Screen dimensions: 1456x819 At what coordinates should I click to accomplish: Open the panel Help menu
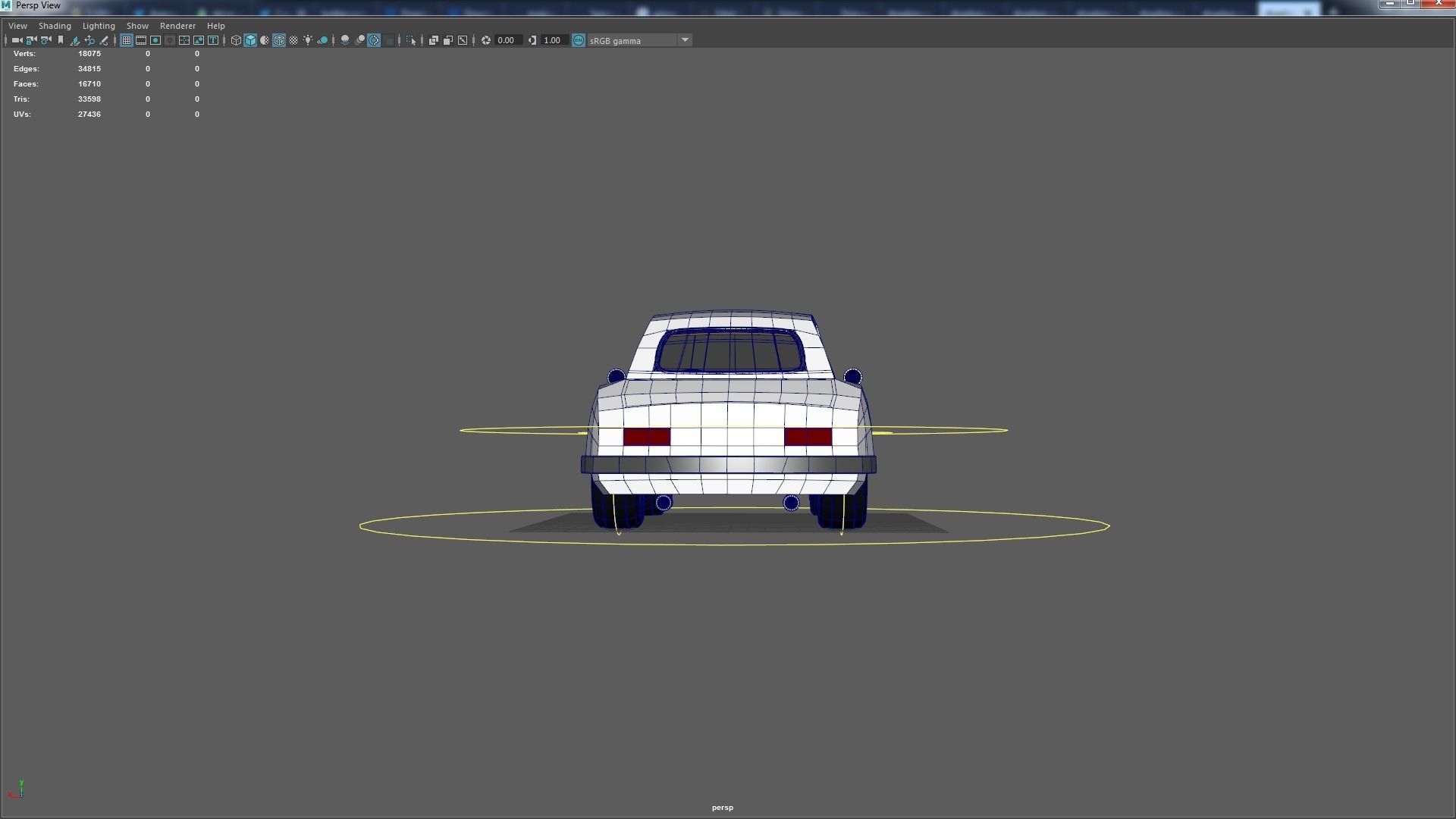point(215,26)
